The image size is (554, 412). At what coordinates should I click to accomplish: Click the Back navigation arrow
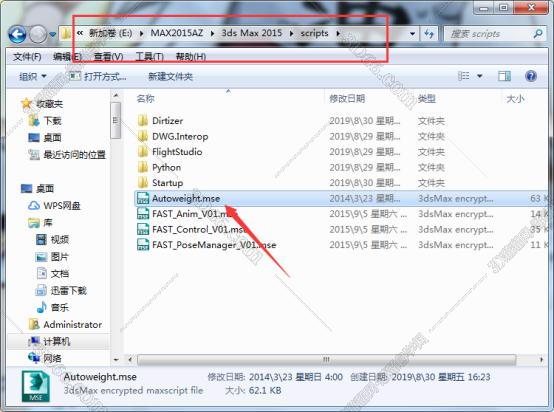tap(17, 34)
